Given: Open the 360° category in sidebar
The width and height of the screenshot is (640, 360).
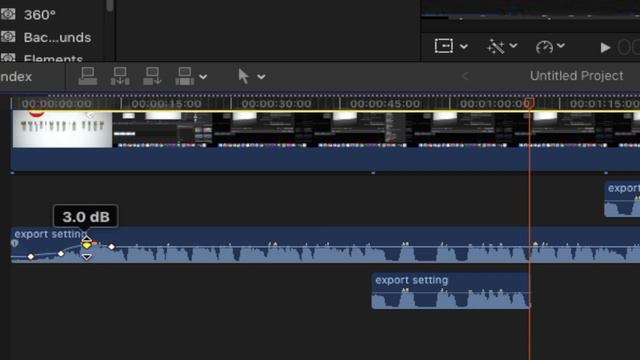Looking at the screenshot, I should tap(40, 15).
